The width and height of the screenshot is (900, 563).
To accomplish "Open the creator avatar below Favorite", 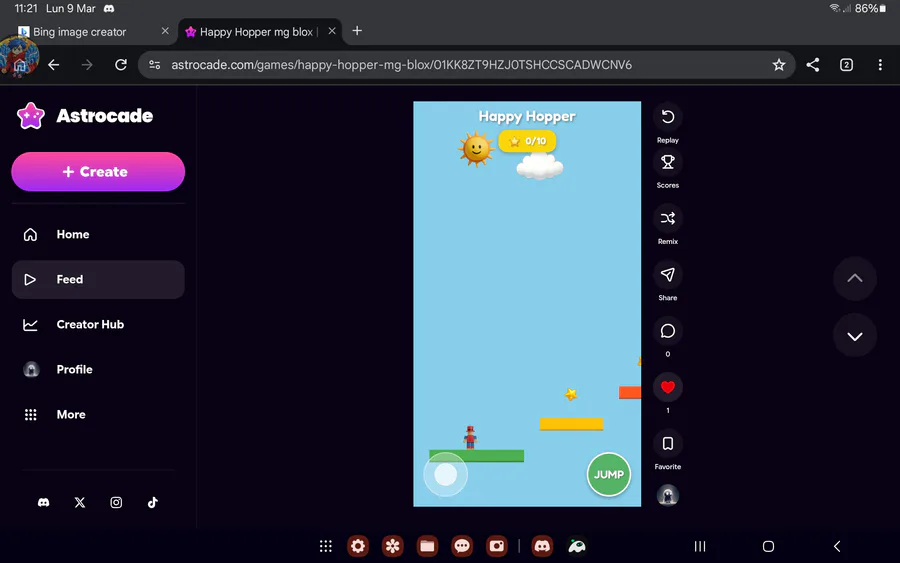I will pos(668,495).
